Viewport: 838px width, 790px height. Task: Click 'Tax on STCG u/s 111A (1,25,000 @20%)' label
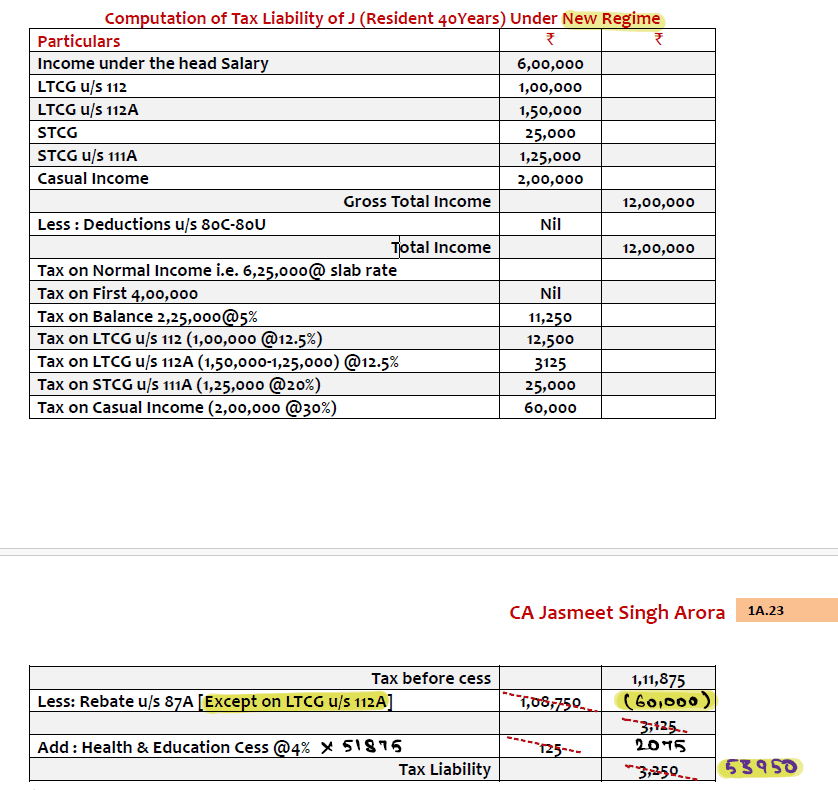(x=179, y=385)
